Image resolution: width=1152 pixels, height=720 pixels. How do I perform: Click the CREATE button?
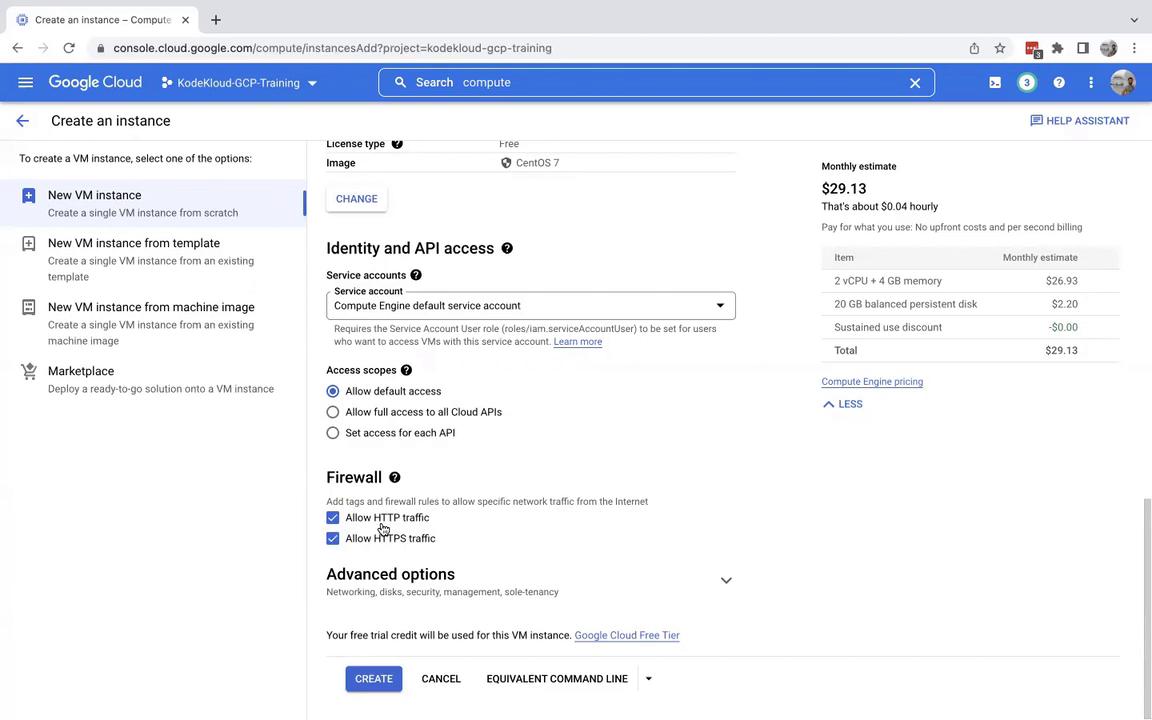(x=373, y=679)
